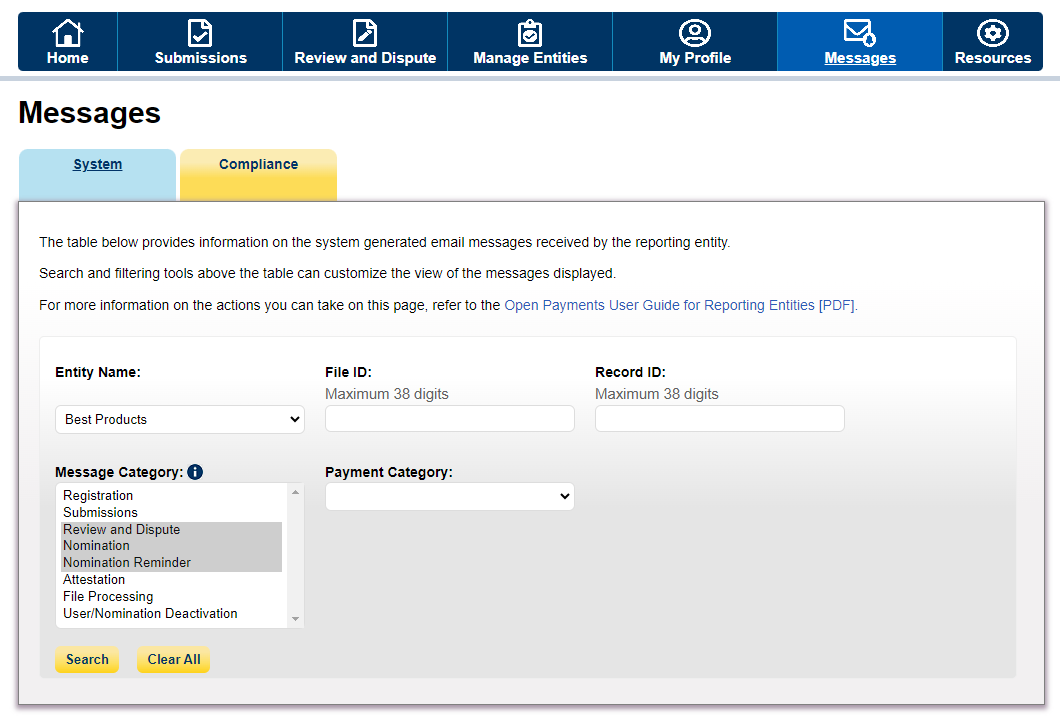Open the Payment Category dropdown
1060x725 pixels.
click(450, 496)
